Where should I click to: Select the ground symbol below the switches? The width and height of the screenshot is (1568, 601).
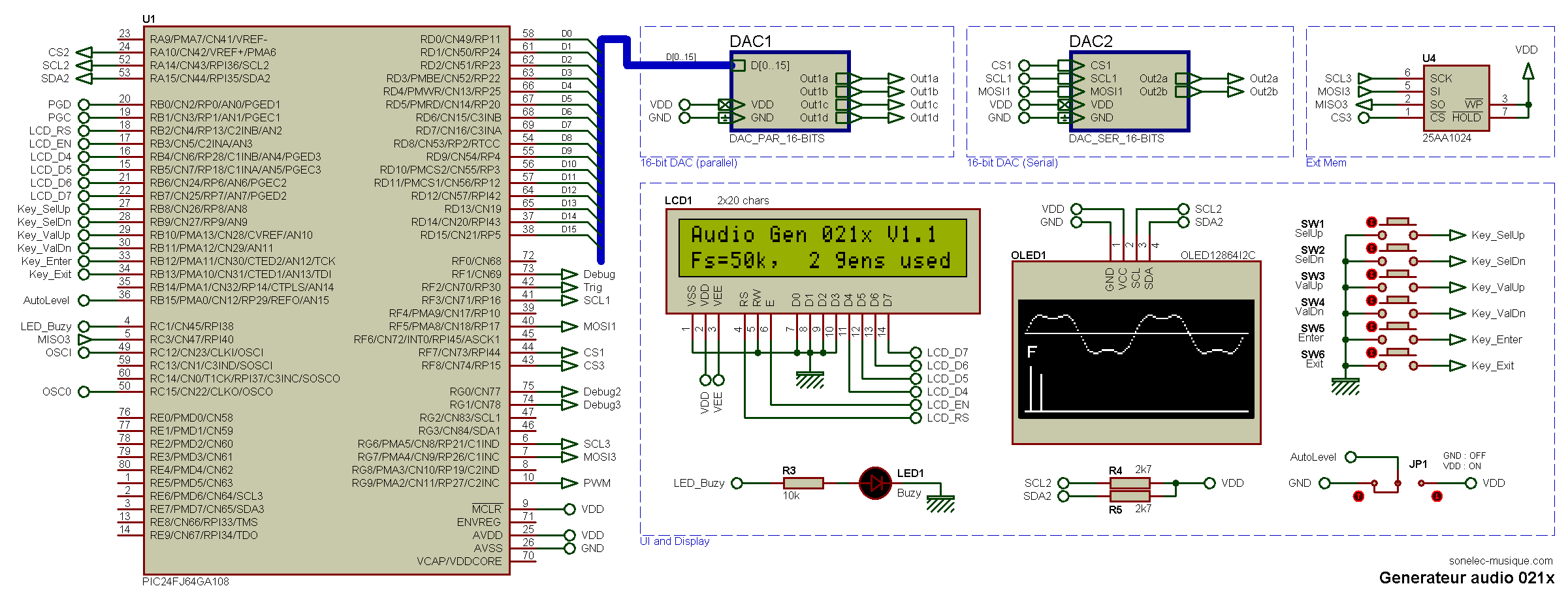pyautogui.click(x=1345, y=386)
